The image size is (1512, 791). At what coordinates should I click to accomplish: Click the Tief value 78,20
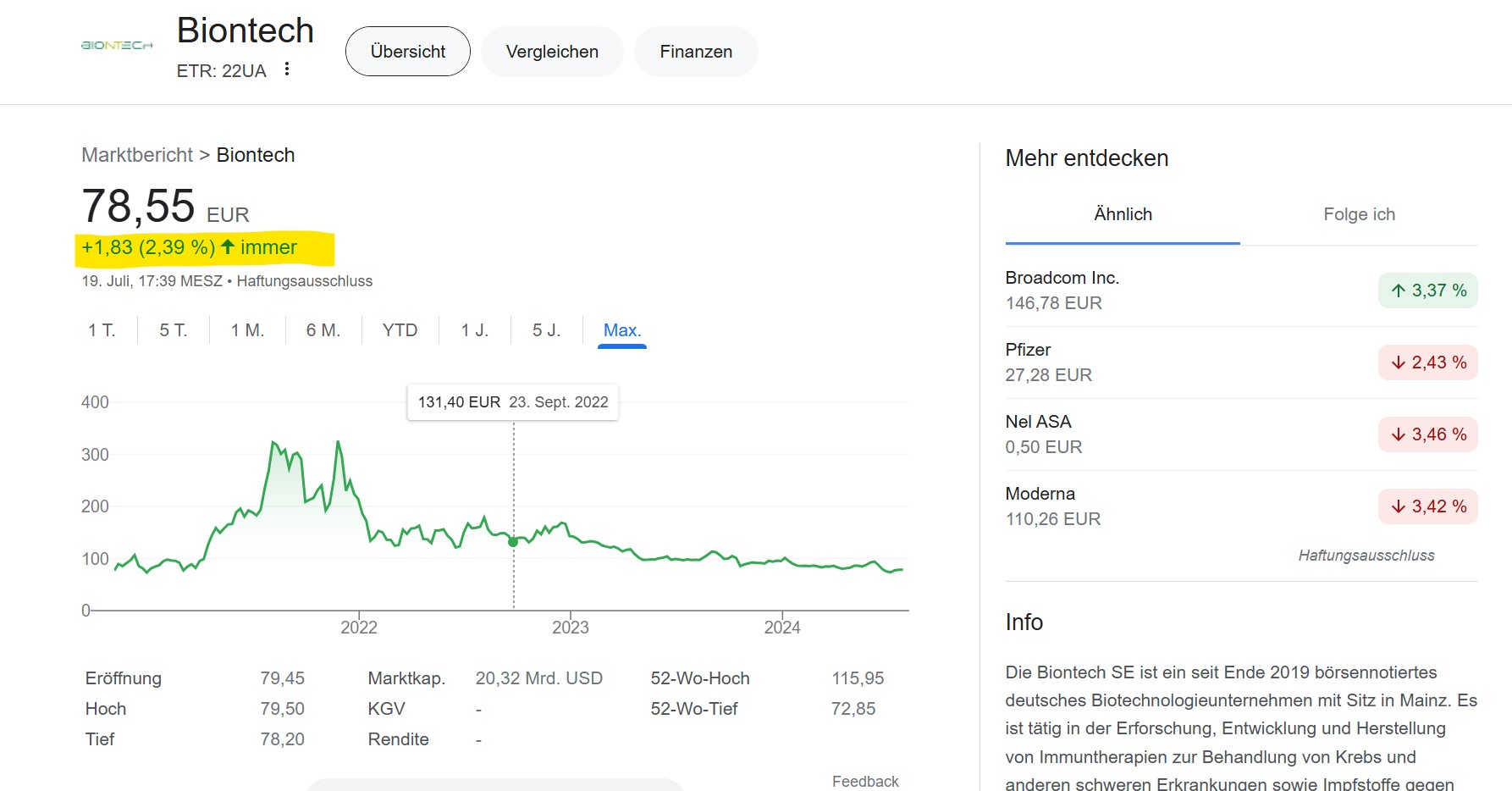(x=282, y=739)
